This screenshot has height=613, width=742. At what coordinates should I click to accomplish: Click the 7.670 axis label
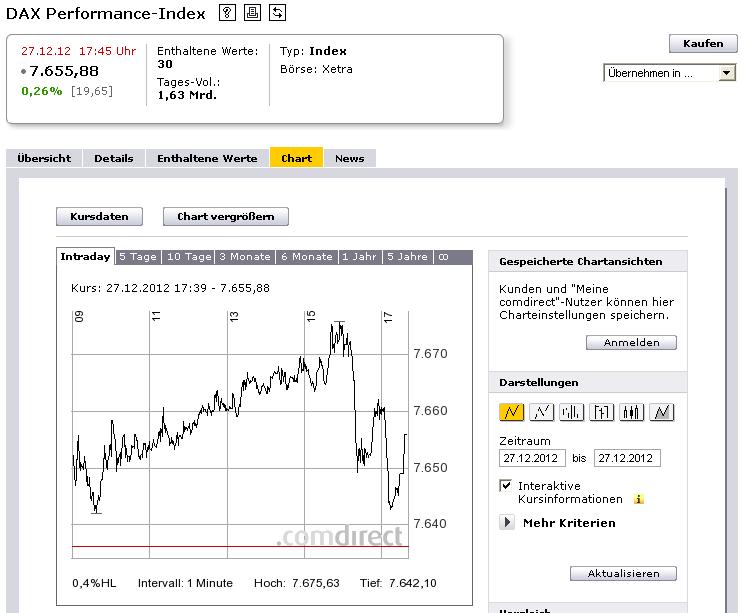430,354
